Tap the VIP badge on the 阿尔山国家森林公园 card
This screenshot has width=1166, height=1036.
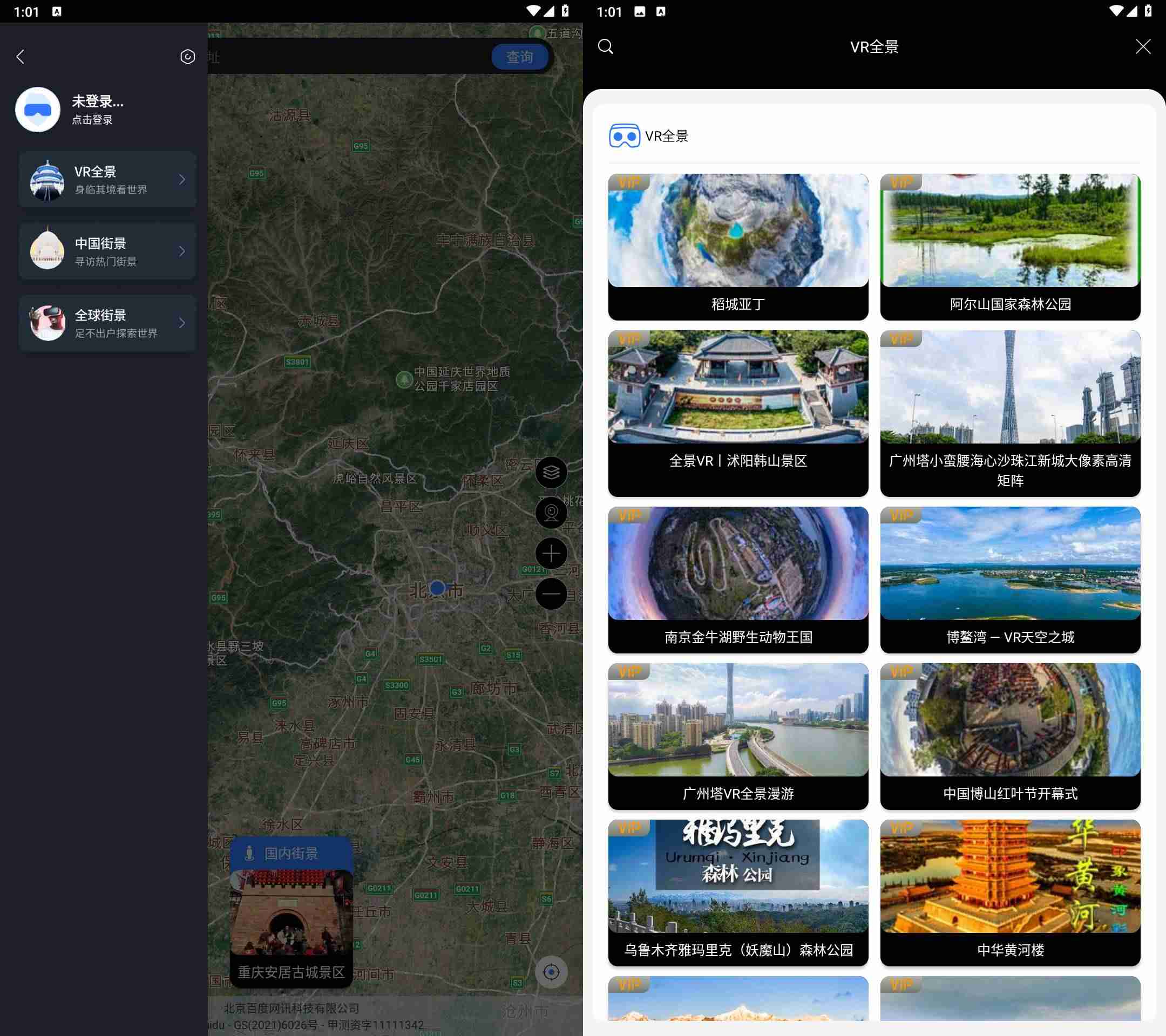(x=901, y=182)
